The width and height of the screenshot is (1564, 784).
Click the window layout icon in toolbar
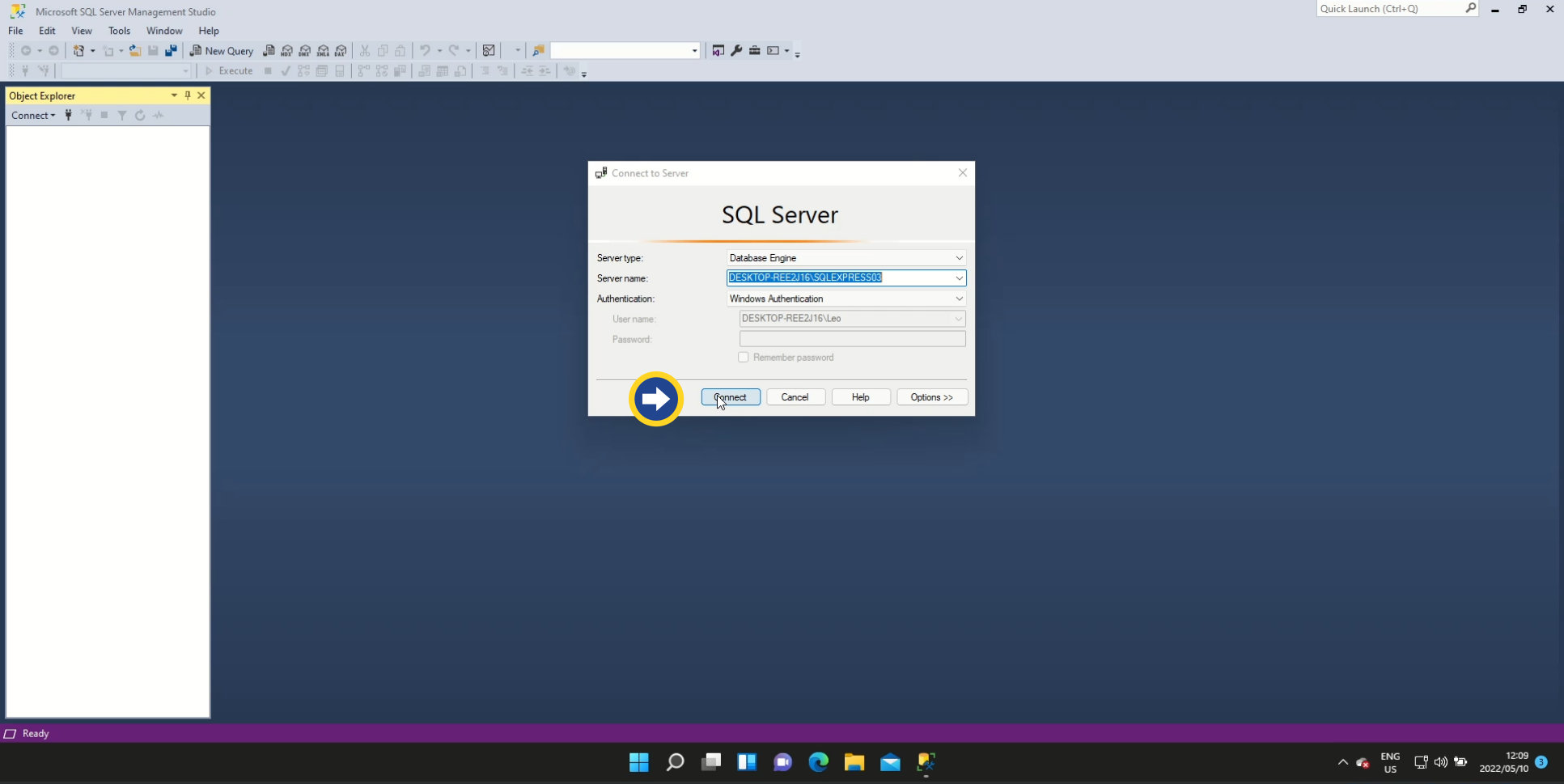click(x=774, y=50)
